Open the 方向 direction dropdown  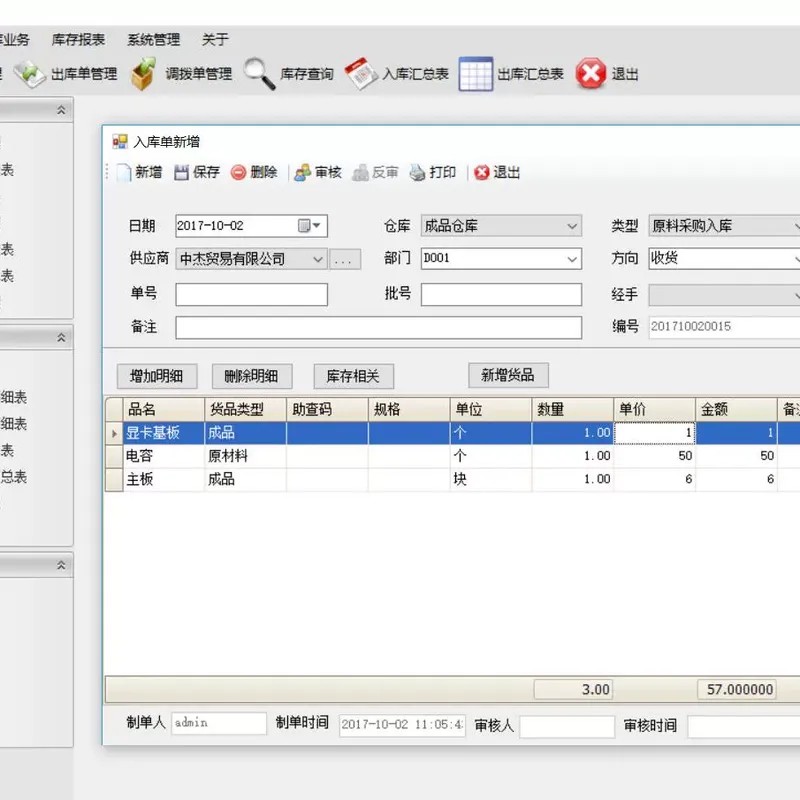pos(795,259)
